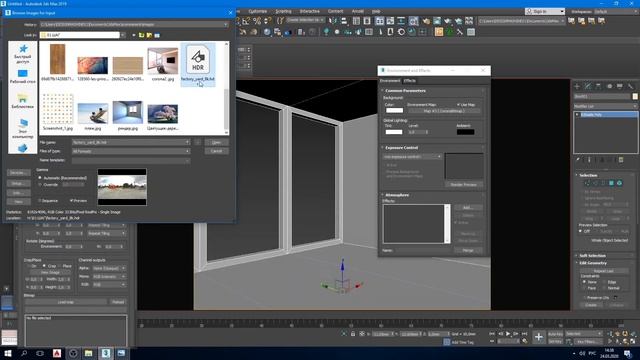Image resolution: width=640 pixels, height=360 pixels.
Task: Click the Render Setup teapot icon
Action: click(426, 20)
